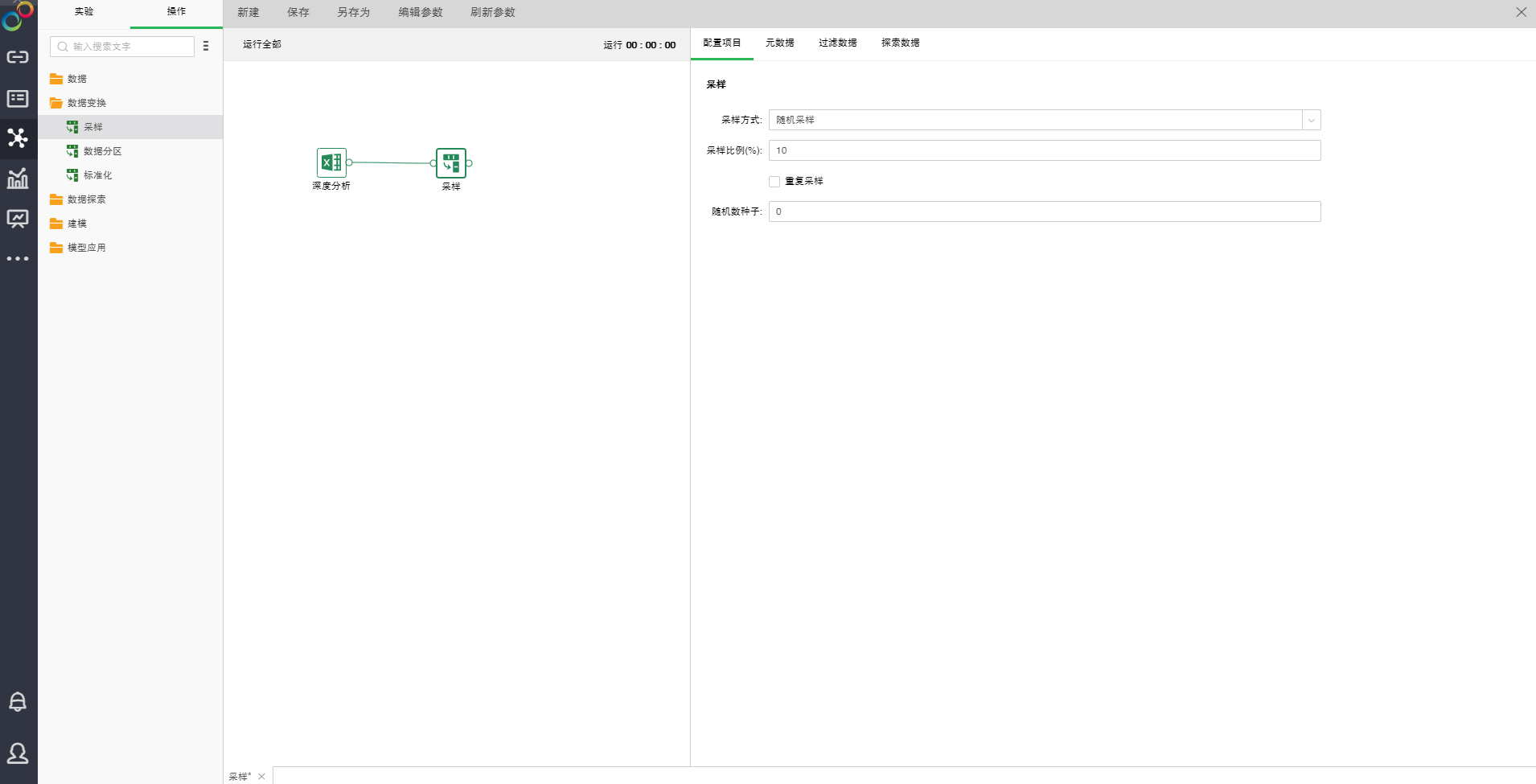1536x784 pixels.
Task: Click the data connection link icon in sidebar
Action: 18,57
